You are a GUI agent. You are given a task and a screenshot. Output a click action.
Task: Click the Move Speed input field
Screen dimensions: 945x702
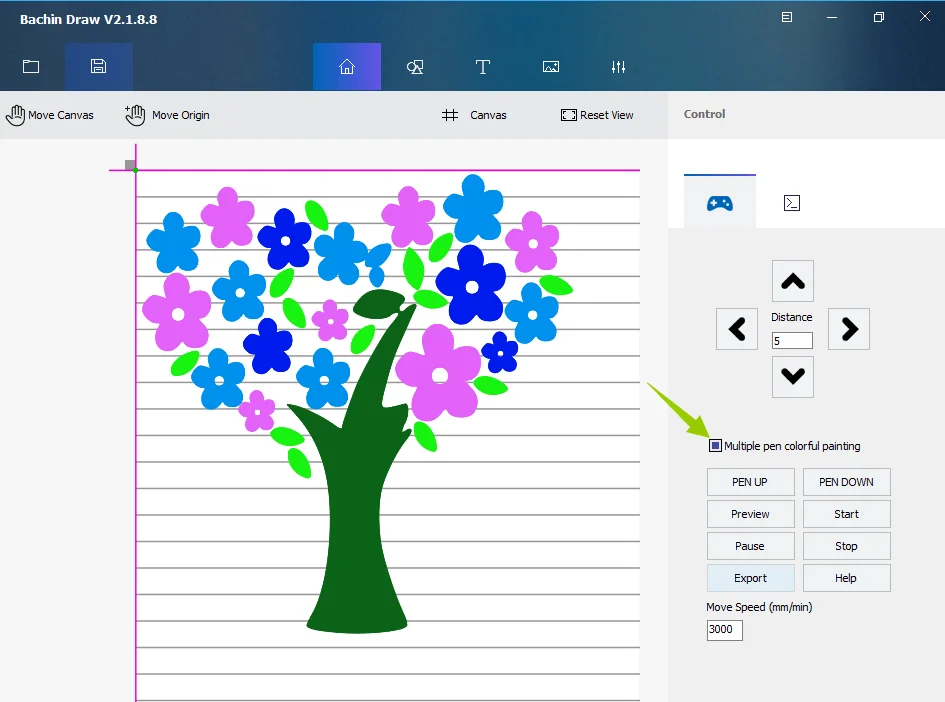[724, 630]
